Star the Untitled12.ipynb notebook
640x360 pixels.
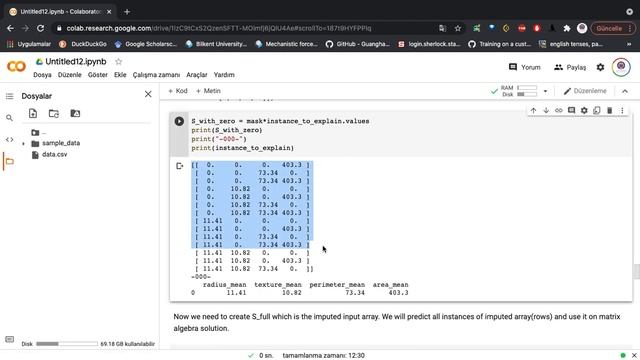(118, 62)
